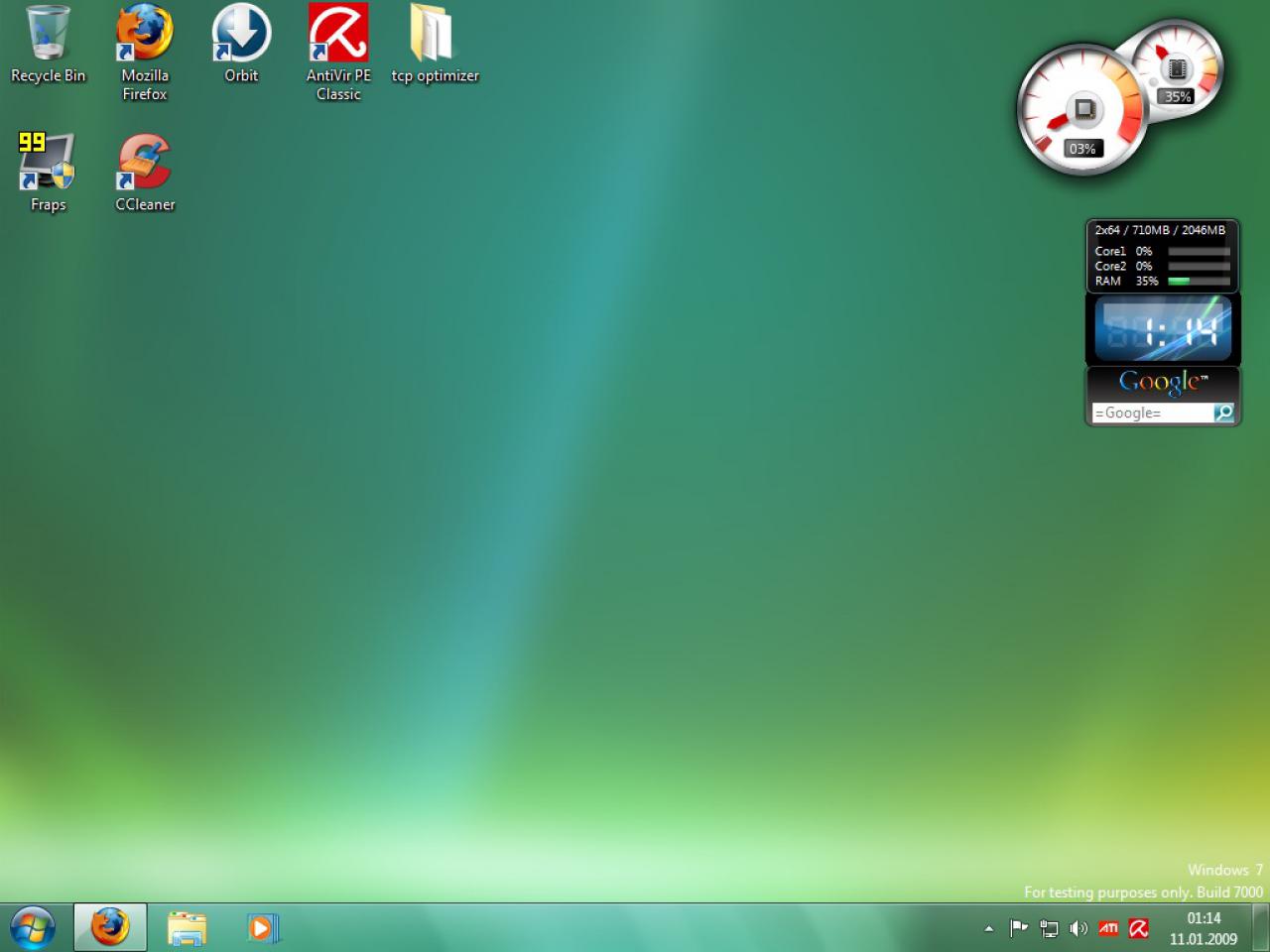Select the Orbit downloader shortcut

[241, 46]
